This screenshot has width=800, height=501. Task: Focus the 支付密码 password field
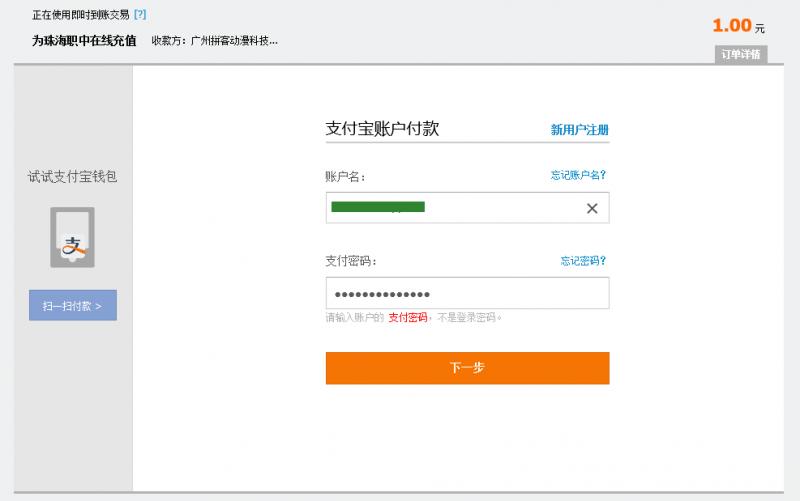coord(467,293)
